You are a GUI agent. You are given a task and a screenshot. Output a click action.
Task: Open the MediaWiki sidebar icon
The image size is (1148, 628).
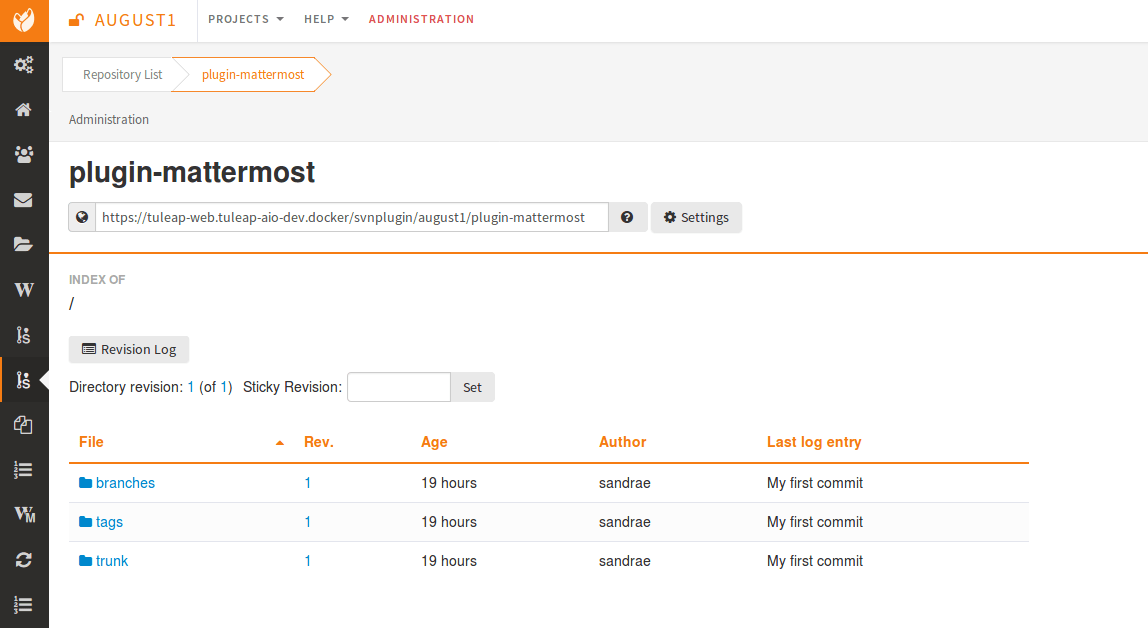click(x=23, y=514)
